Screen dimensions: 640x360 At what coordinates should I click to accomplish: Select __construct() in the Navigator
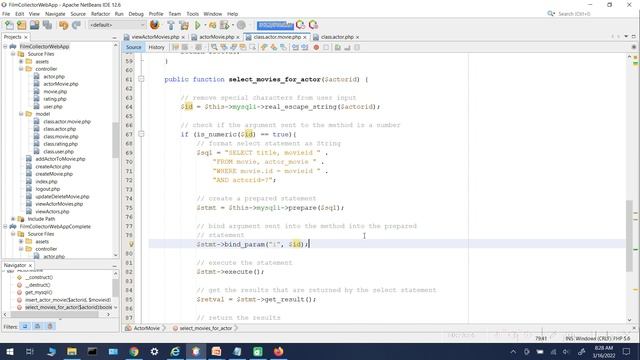point(39,277)
